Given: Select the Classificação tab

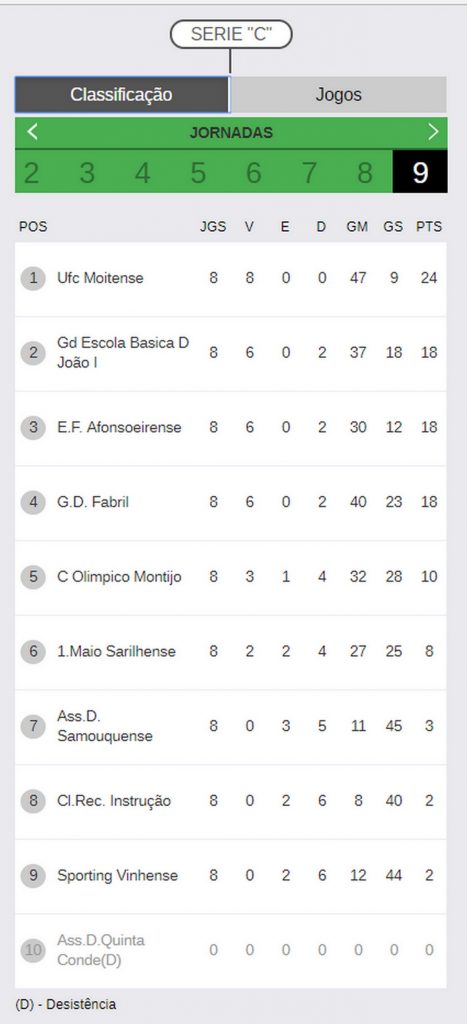Looking at the screenshot, I should tap(122, 95).
